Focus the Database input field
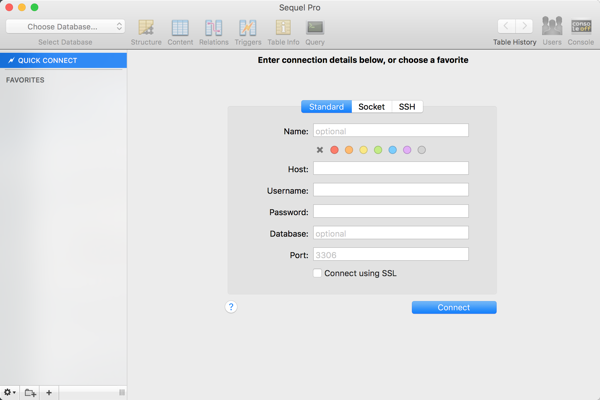 (391, 233)
